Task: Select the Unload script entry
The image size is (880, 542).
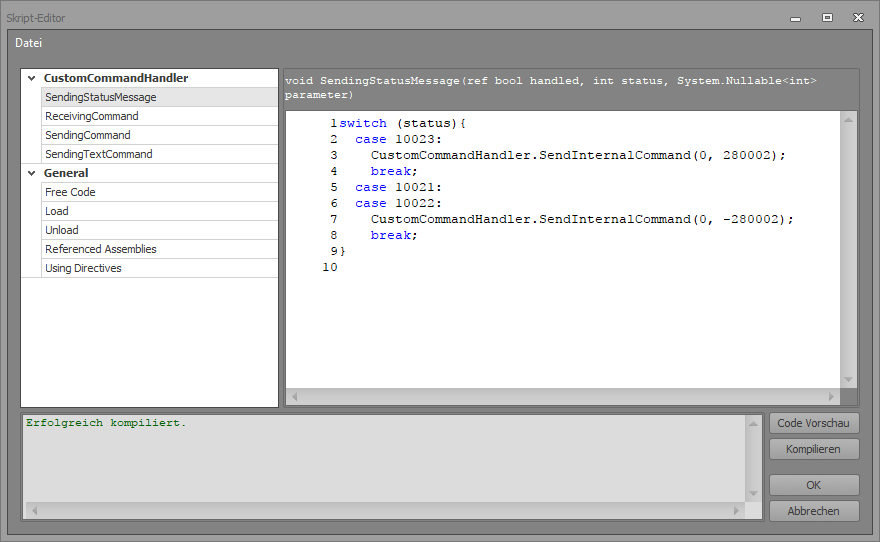Action: click(159, 231)
